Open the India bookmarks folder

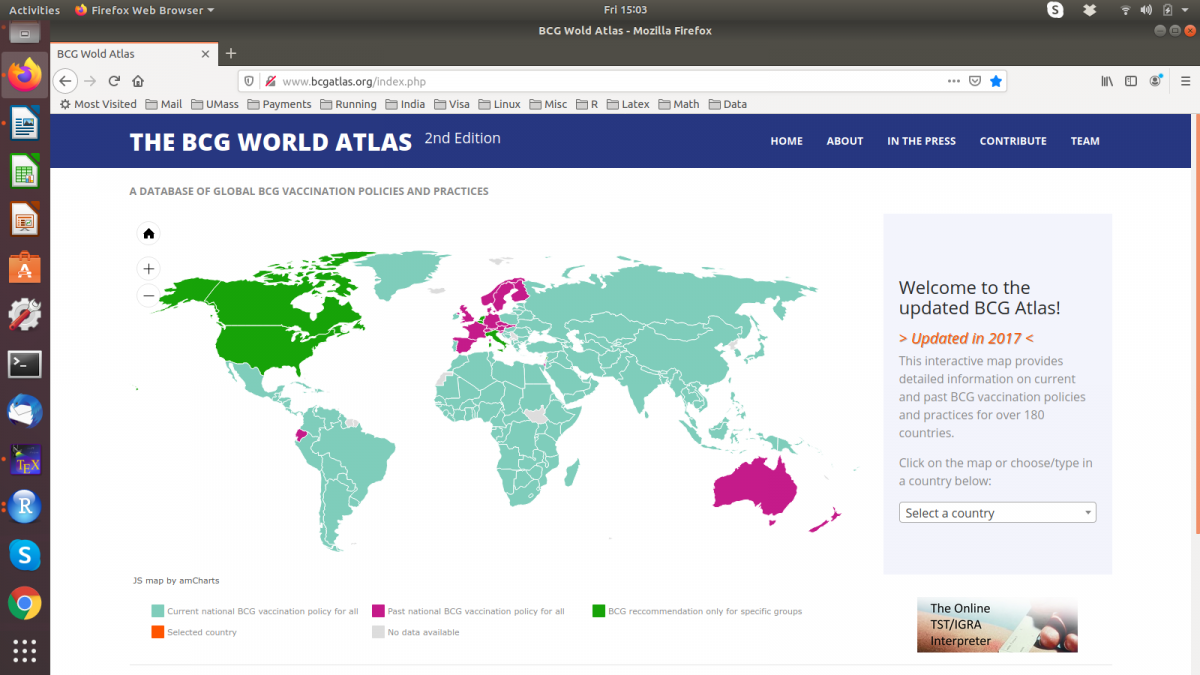[404, 104]
